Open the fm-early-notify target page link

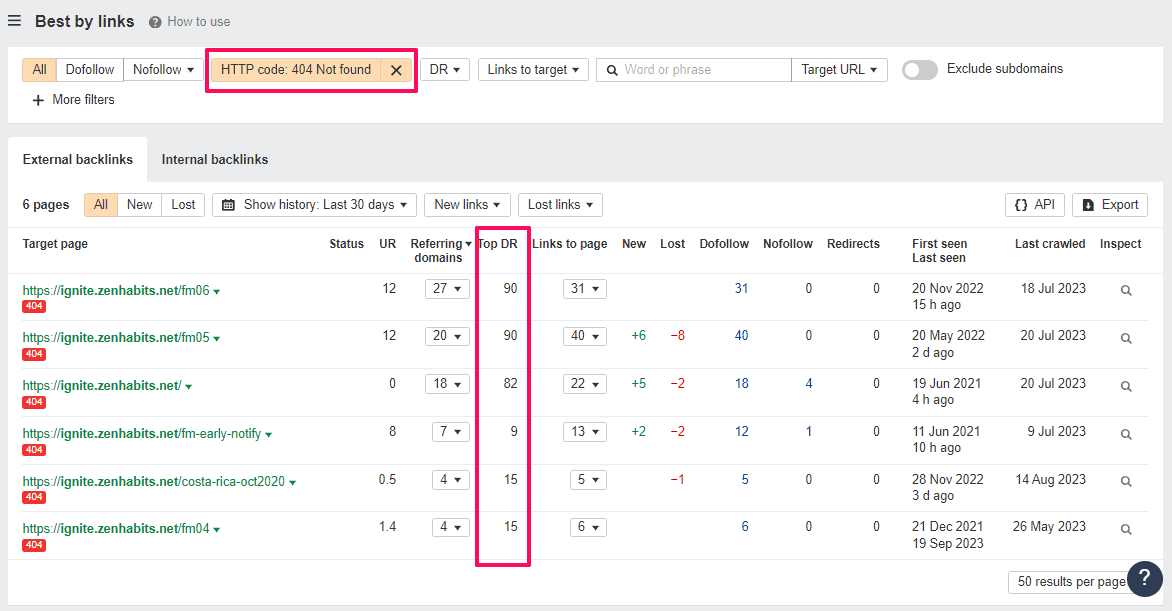pyautogui.click(x=142, y=434)
